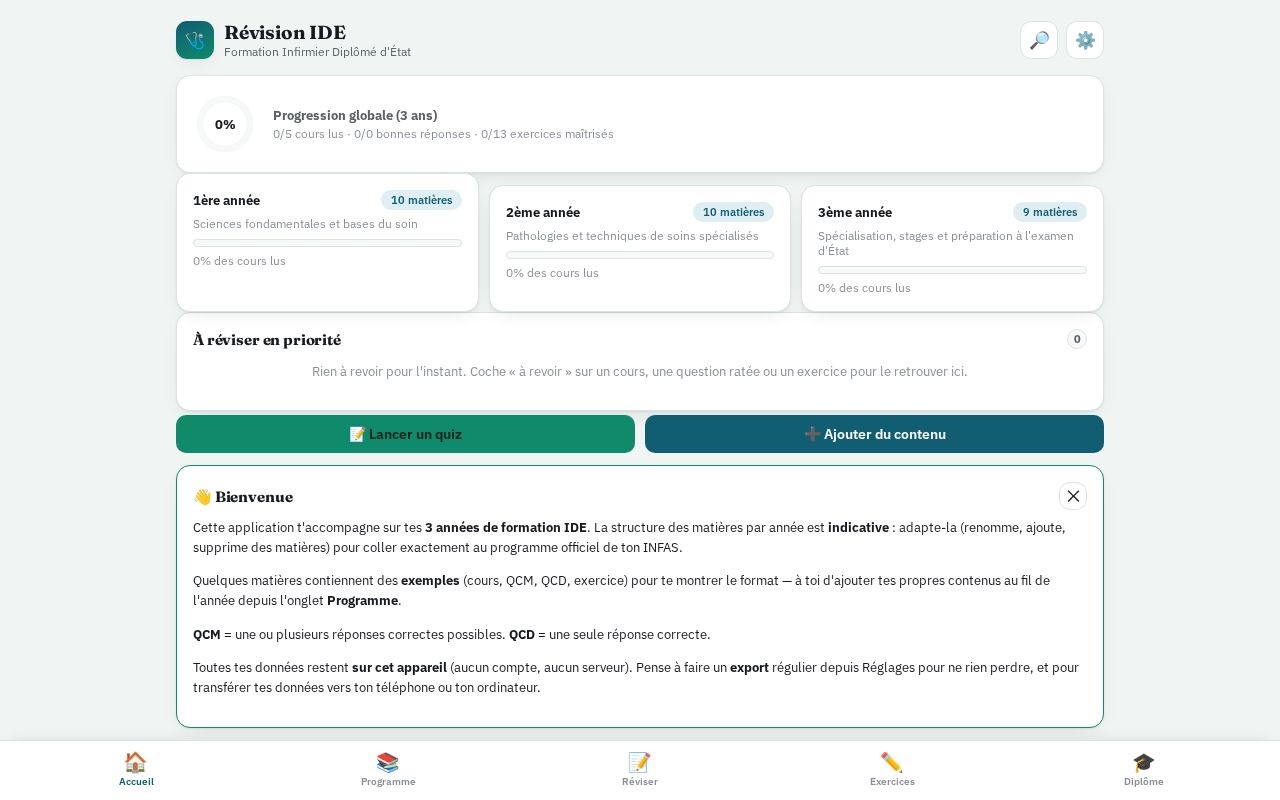
Task: Start a quiz with Lancer un quiz
Action: coord(405,434)
